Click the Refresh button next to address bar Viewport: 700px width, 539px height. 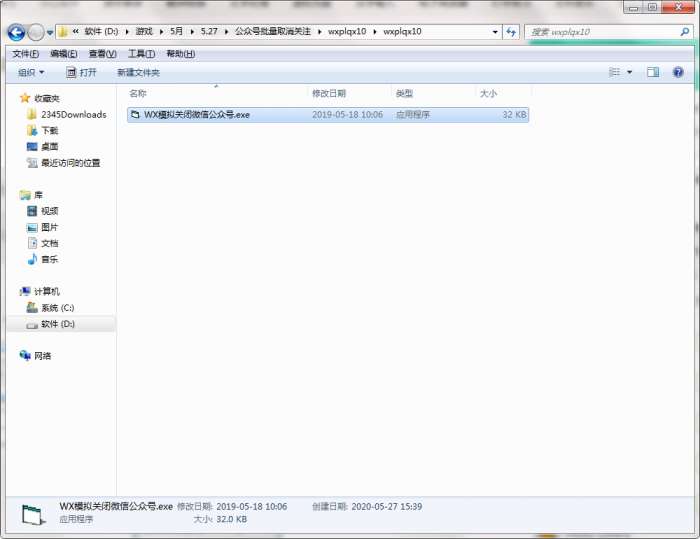coord(511,32)
